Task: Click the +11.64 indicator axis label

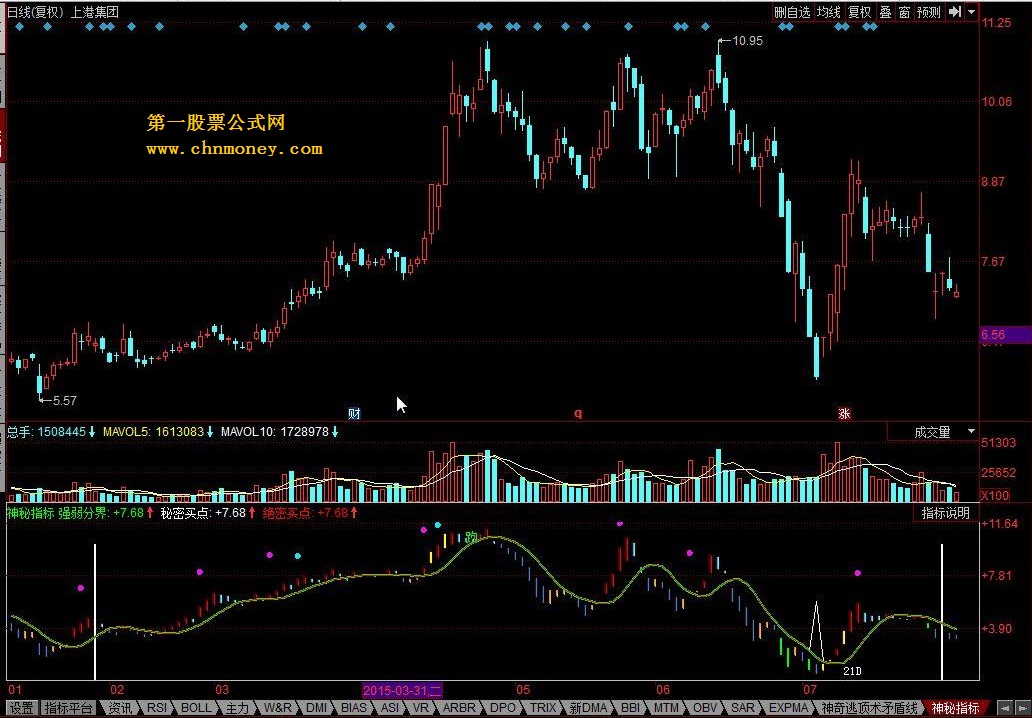Action: pyautogui.click(x=1000, y=524)
